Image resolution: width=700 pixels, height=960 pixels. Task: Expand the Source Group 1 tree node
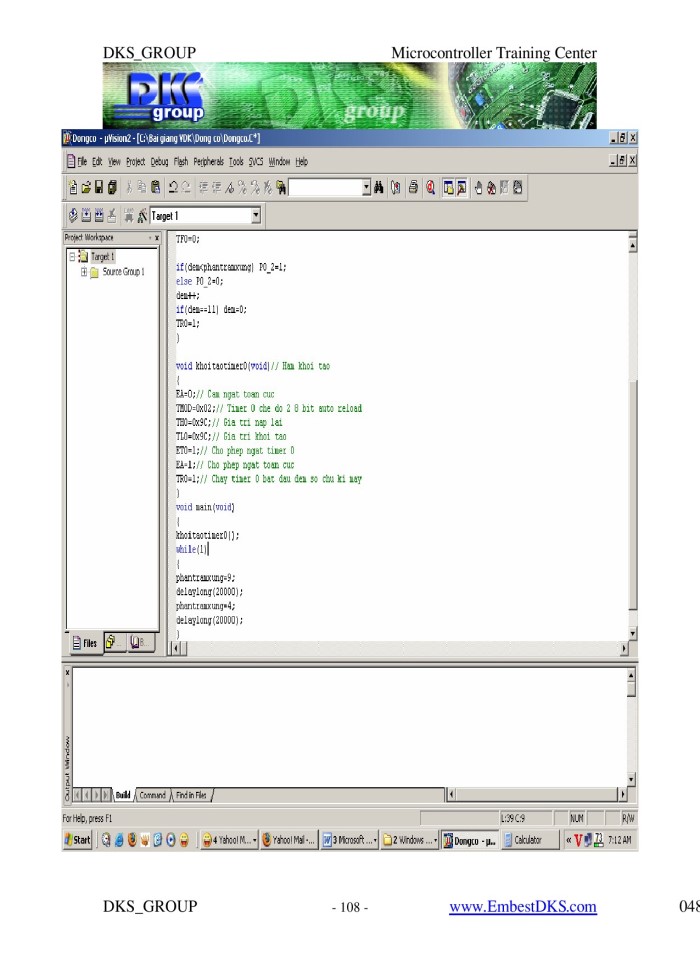point(85,271)
